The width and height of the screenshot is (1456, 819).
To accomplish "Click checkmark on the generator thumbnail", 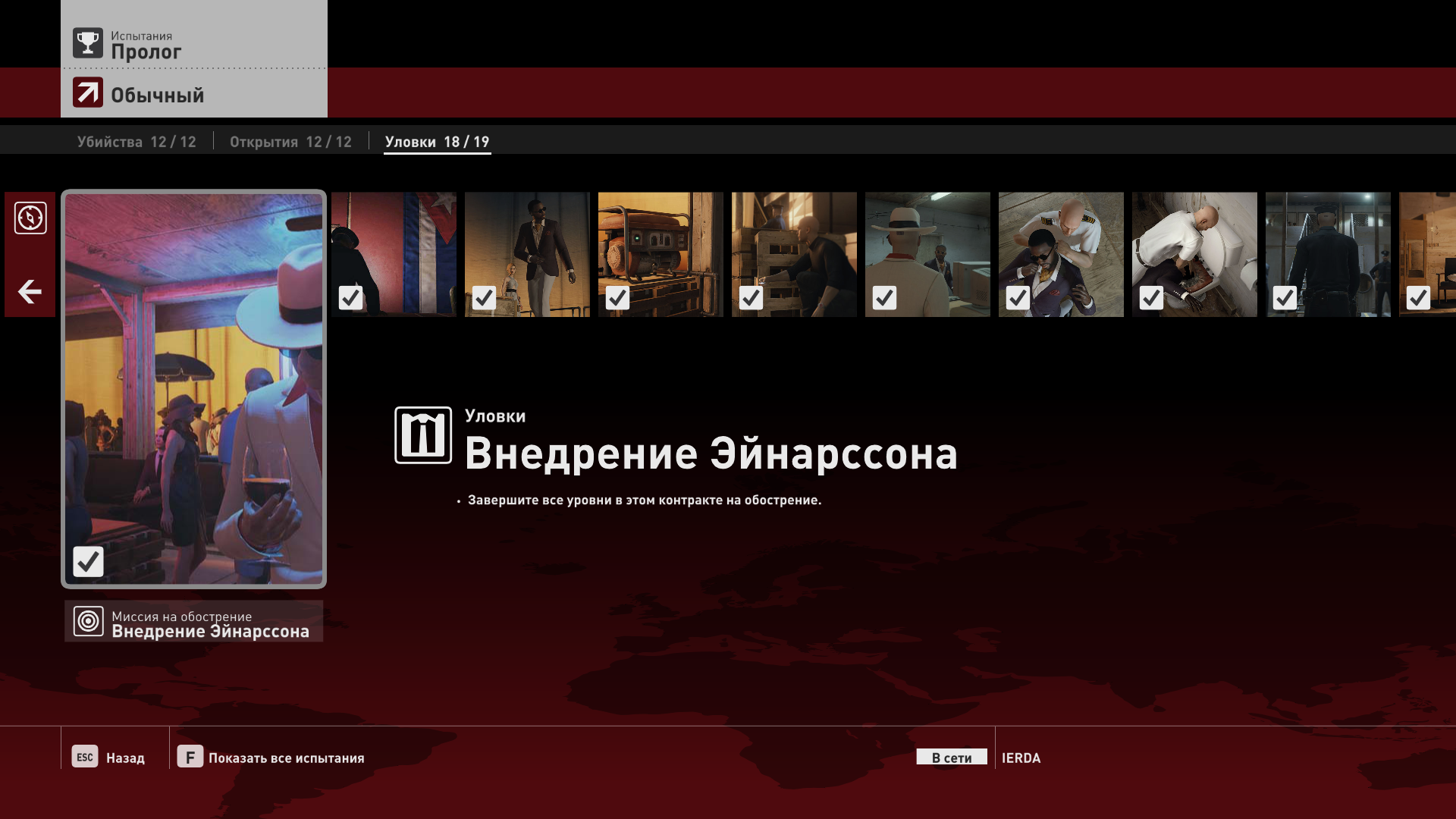I will (x=617, y=298).
